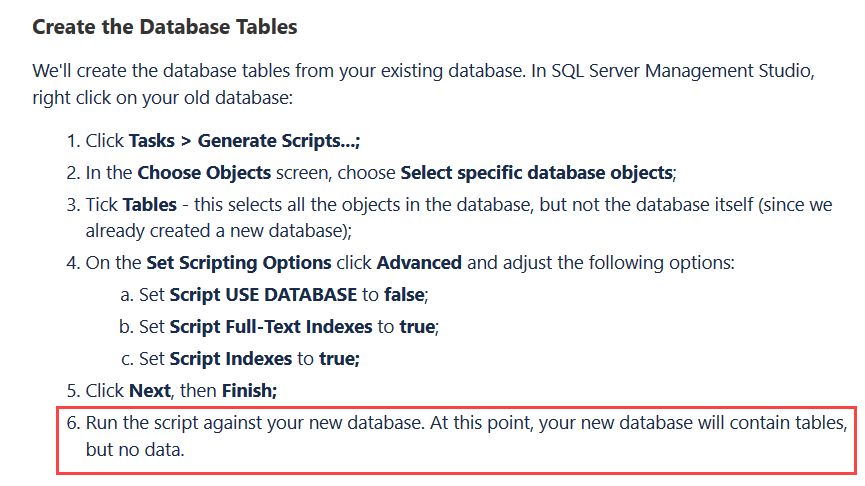Image resolution: width=865 pixels, height=486 pixels.
Task: Click the bold 'Choose Objects' text
Action: click(204, 173)
